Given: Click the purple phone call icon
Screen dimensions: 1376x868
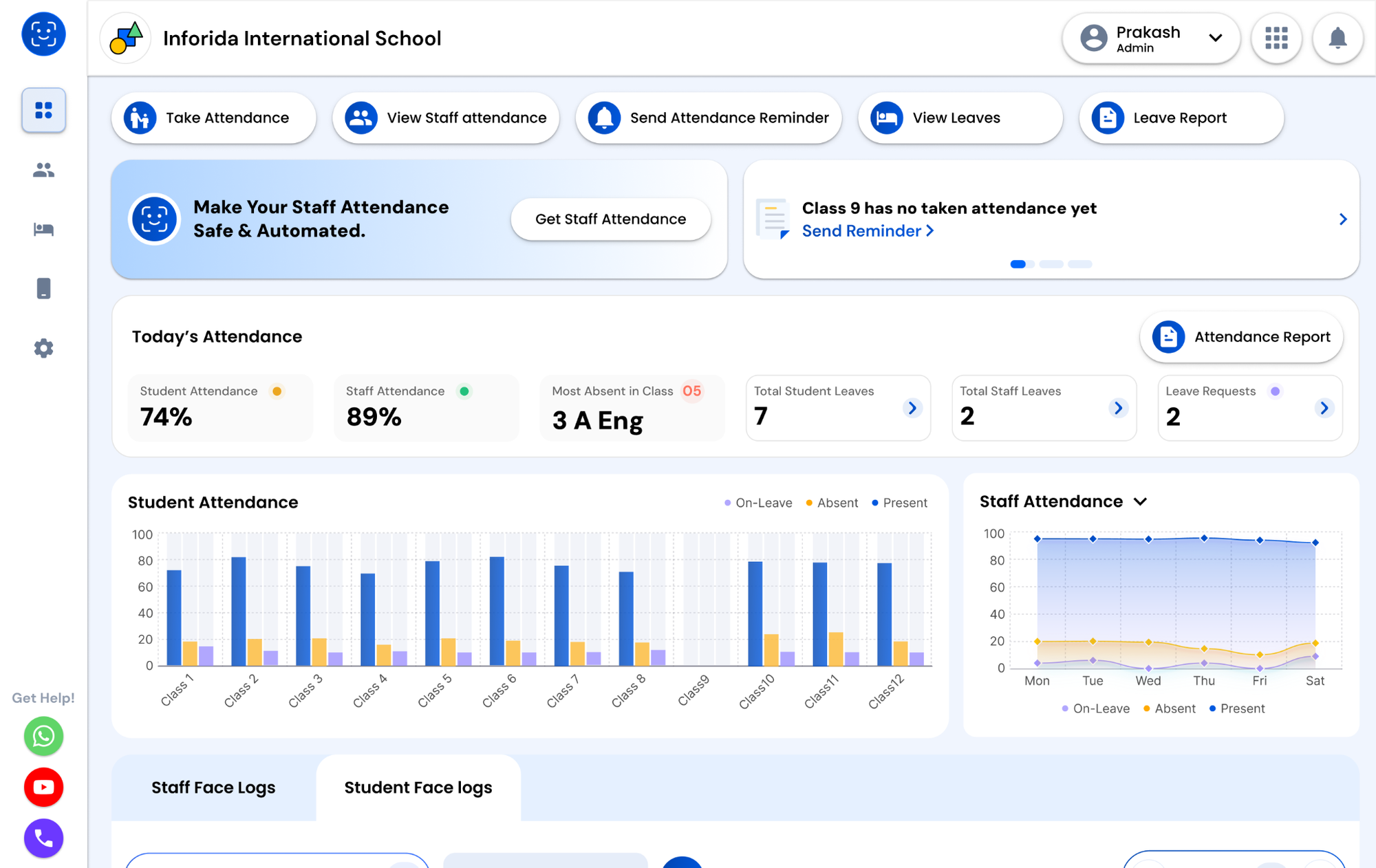Looking at the screenshot, I should pyautogui.click(x=43, y=838).
